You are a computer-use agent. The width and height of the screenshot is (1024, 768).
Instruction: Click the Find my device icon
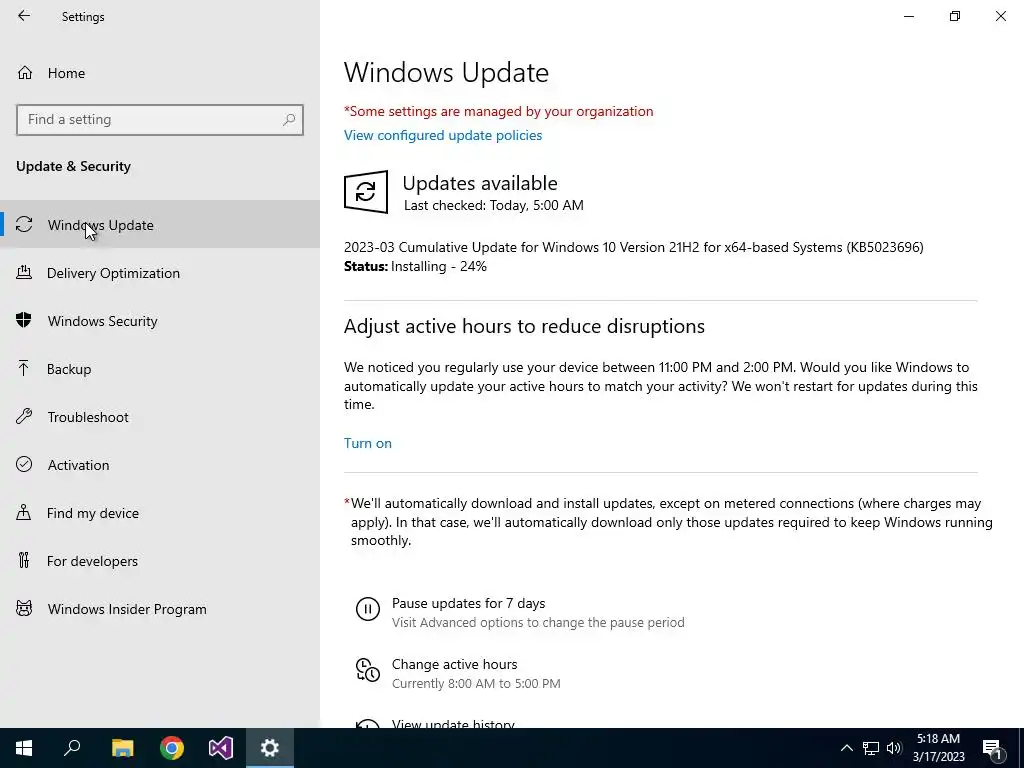pos(24,512)
